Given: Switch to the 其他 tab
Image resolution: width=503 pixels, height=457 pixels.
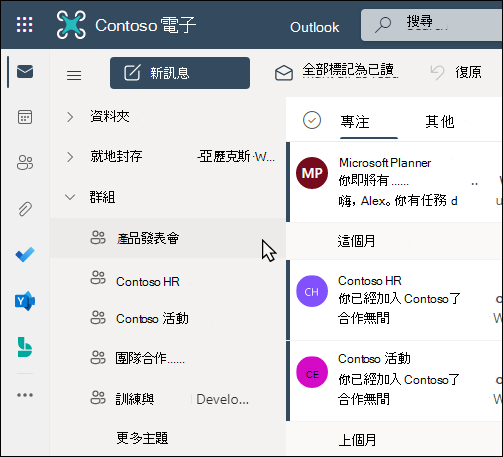Looking at the screenshot, I should click(440, 122).
